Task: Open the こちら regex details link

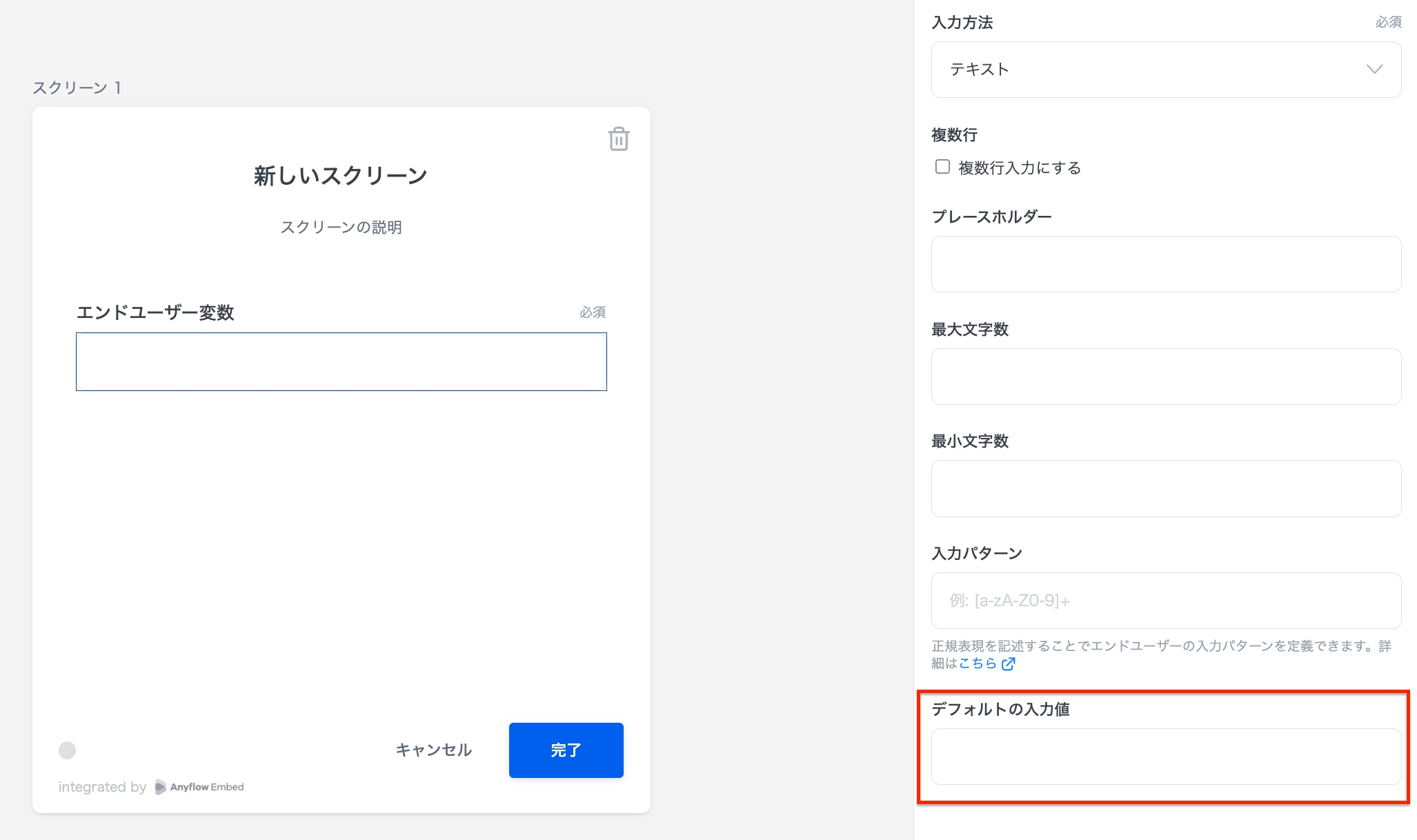Action: click(x=977, y=663)
